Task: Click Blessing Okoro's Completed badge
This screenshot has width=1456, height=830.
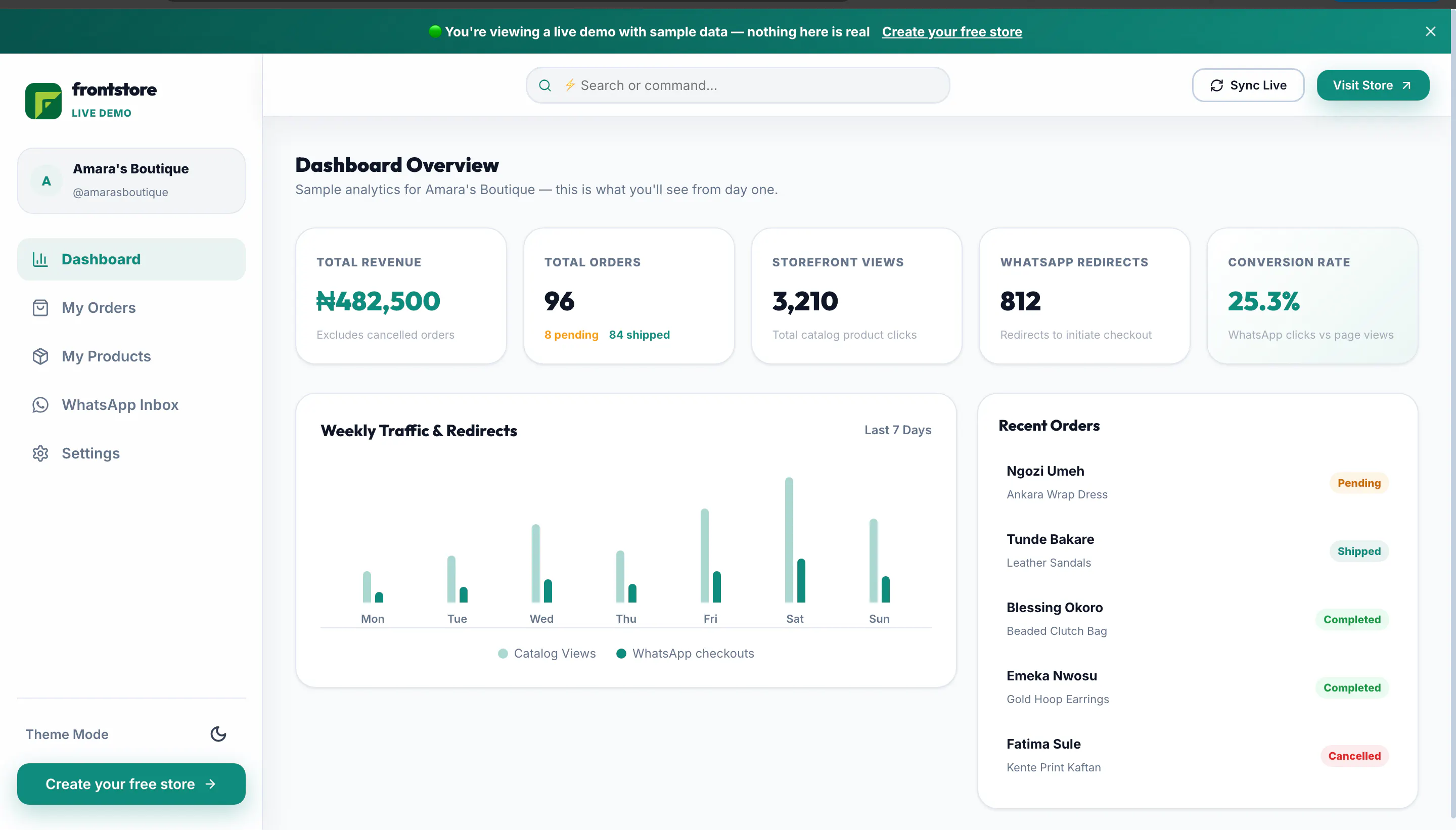Action: pos(1352,620)
